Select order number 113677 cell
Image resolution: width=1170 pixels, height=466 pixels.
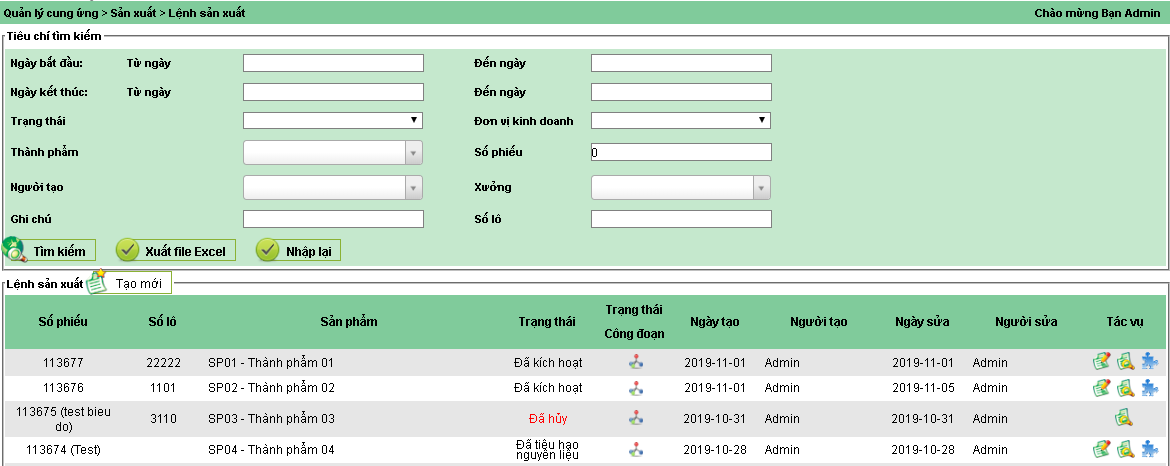(63, 362)
